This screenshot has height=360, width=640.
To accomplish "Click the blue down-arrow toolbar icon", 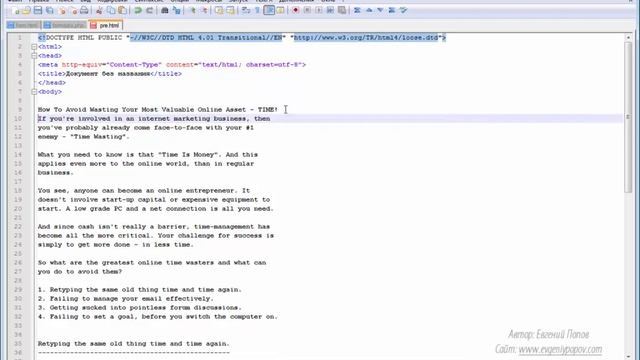I will [x=380, y=10].
